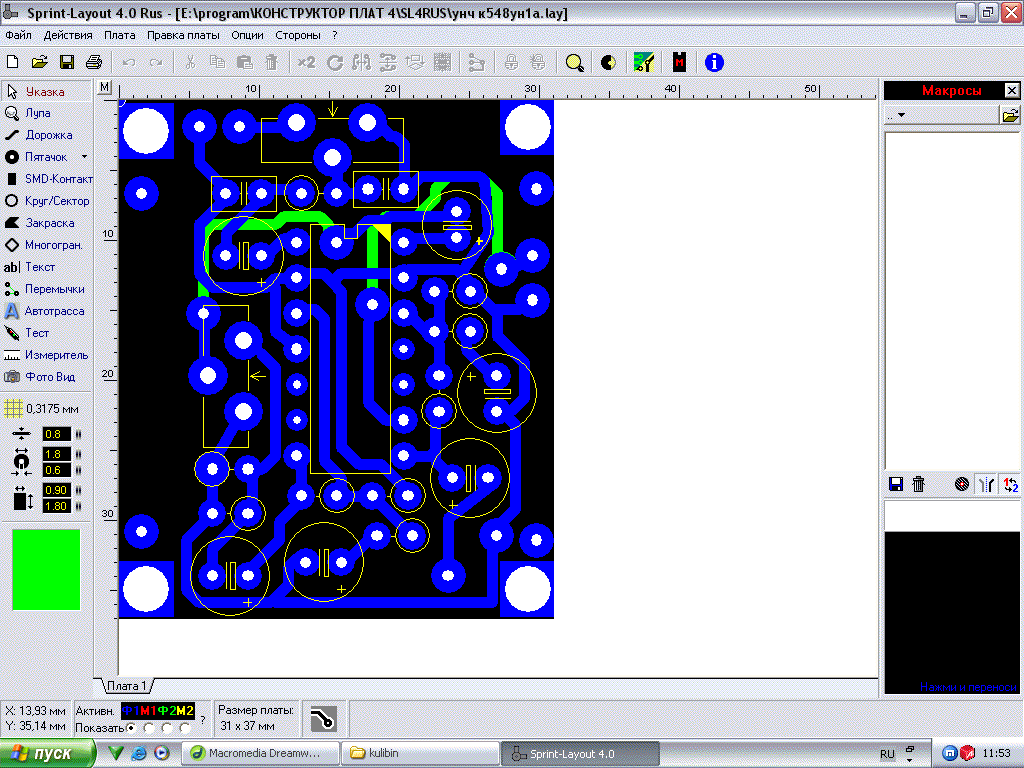Switch to the Плата 1 tab
The width and height of the screenshot is (1024, 768).
point(126,686)
